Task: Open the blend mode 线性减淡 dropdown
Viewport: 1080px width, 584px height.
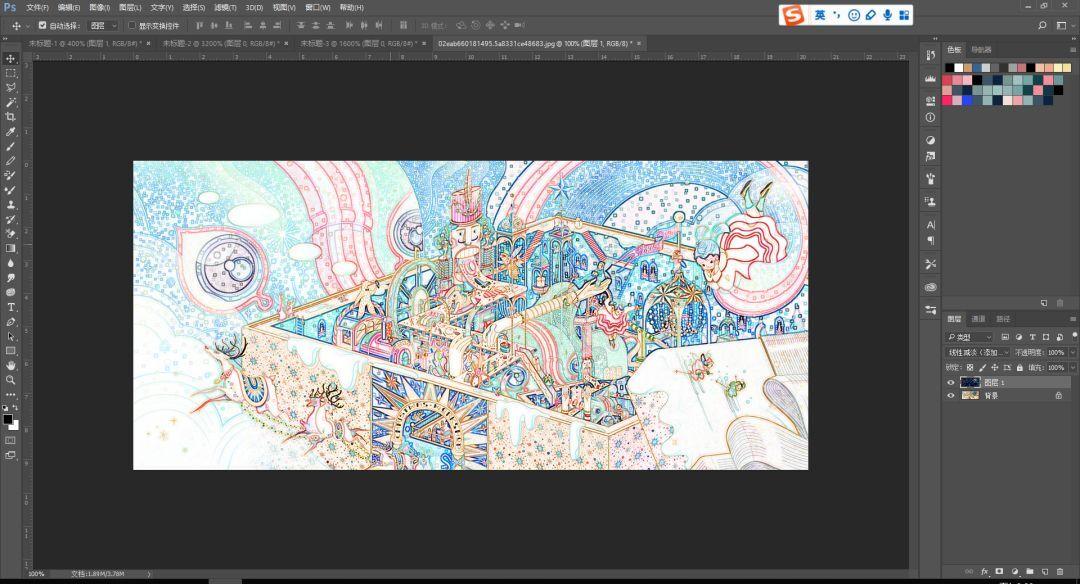Action: click(978, 352)
